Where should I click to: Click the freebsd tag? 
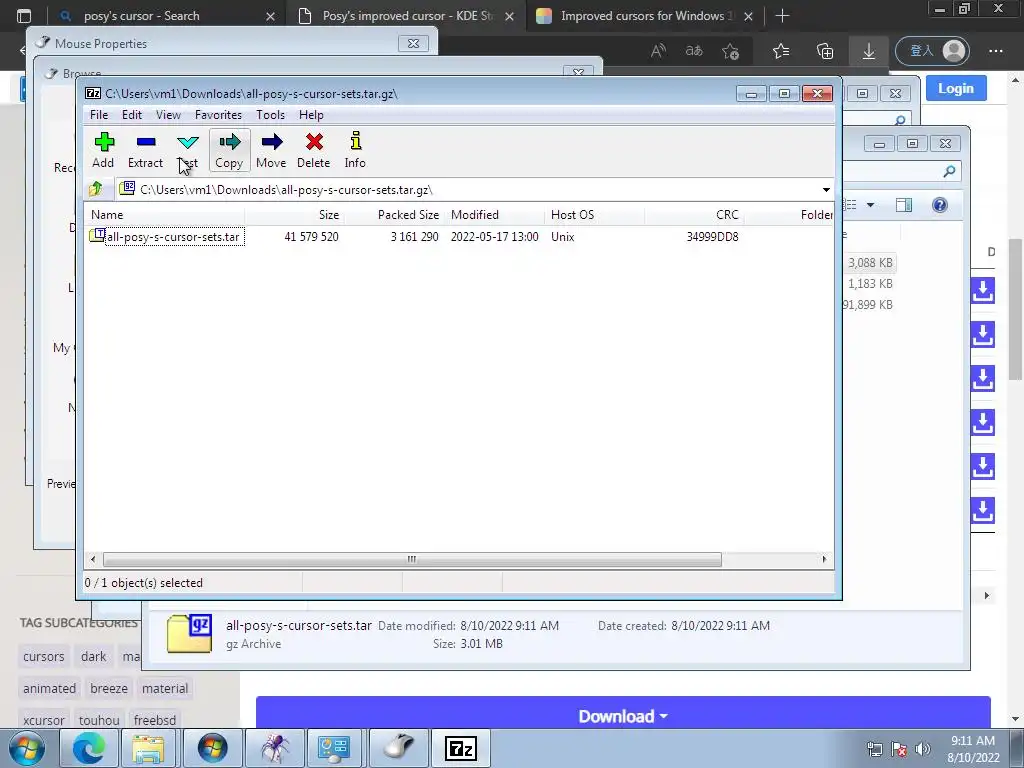155,720
